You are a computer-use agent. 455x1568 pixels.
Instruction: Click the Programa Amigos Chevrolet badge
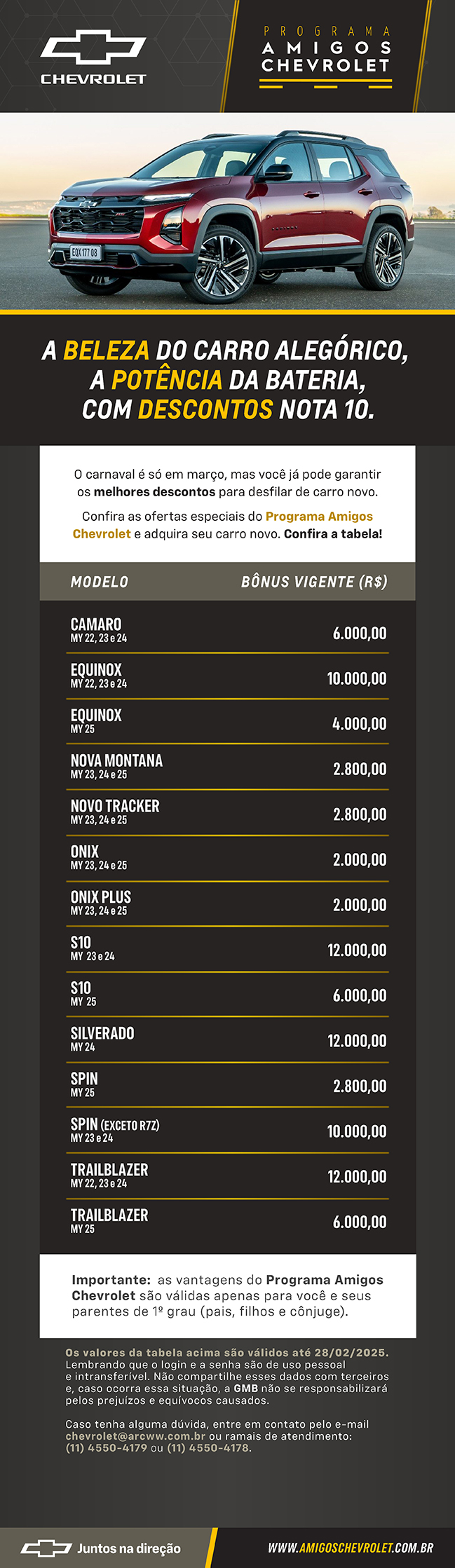click(326, 57)
